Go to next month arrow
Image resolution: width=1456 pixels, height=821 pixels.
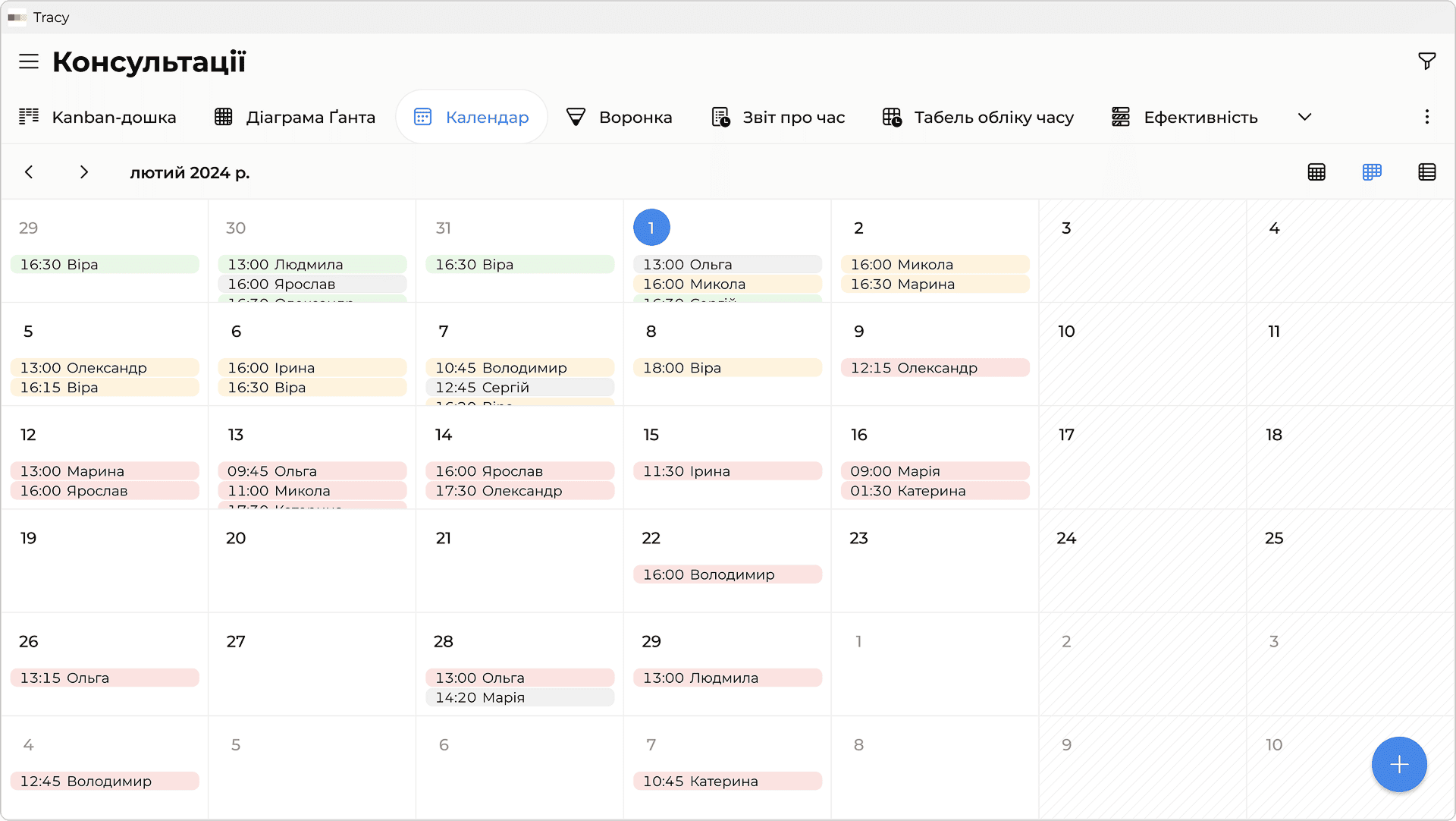click(84, 172)
